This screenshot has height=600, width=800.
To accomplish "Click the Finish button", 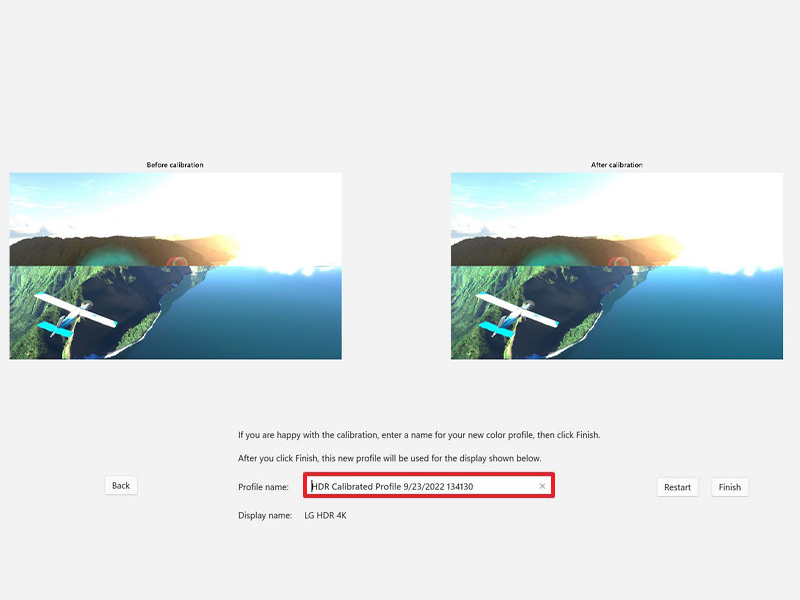I will tap(730, 487).
